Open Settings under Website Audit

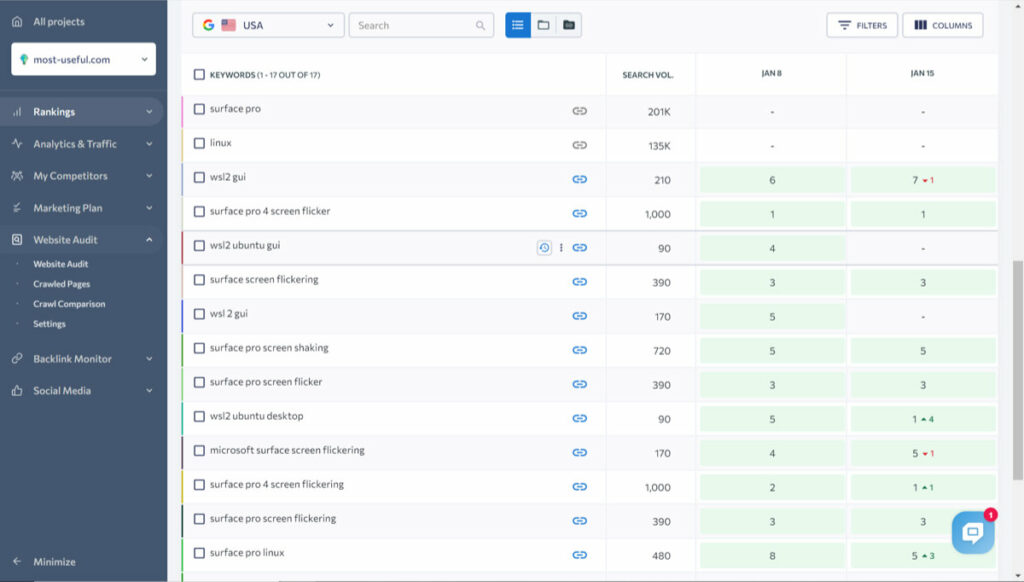tap(50, 324)
